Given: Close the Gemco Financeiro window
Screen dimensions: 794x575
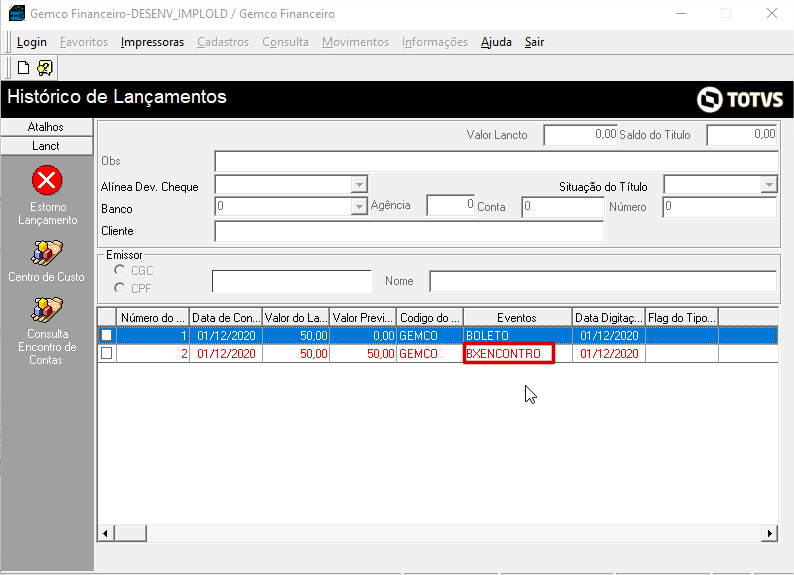Looking at the screenshot, I should (772, 13).
